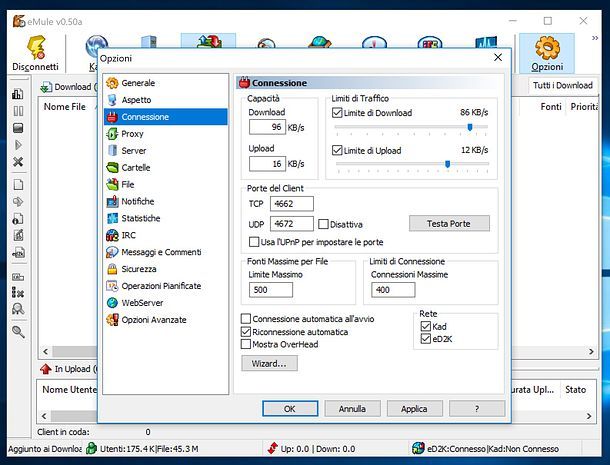Toggle eD2K network checkbox
This screenshot has height=465, width=610.
click(426, 339)
